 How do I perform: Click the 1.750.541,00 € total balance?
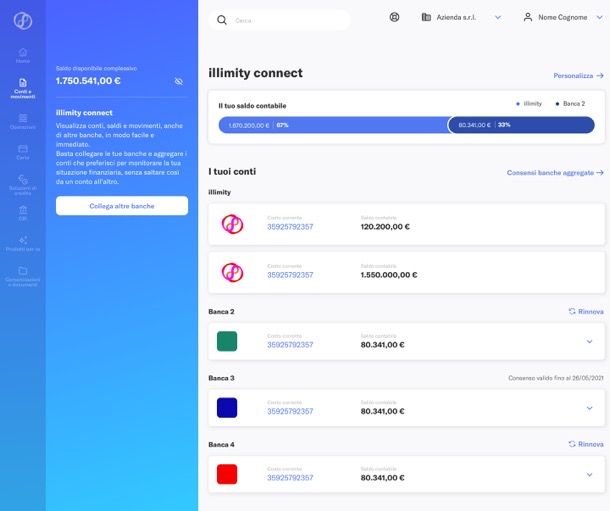click(88, 81)
